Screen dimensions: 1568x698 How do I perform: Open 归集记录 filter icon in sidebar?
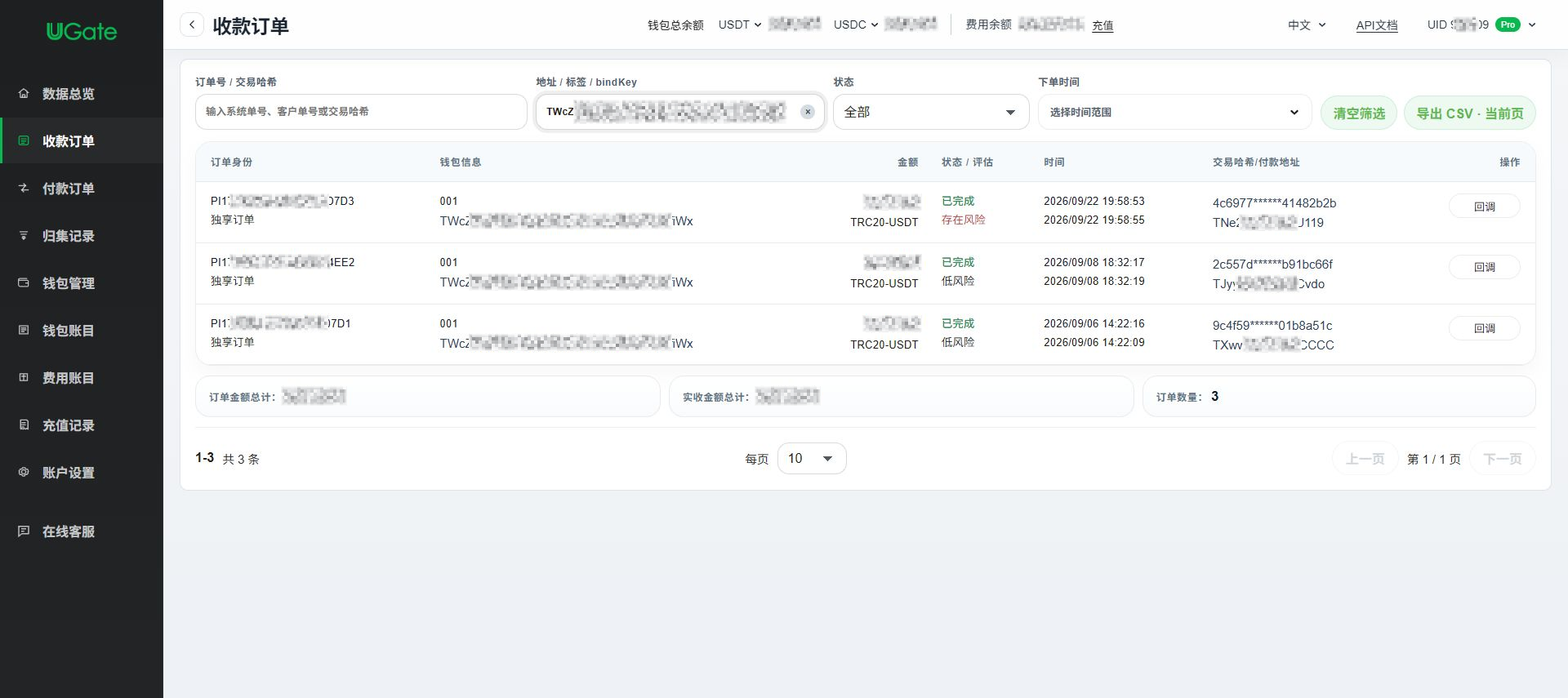click(24, 235)
